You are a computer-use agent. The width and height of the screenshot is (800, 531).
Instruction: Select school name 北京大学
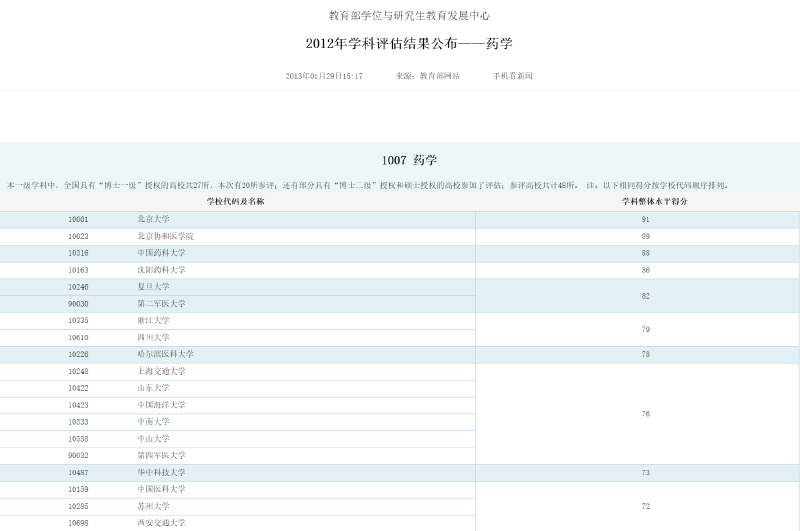153,219
